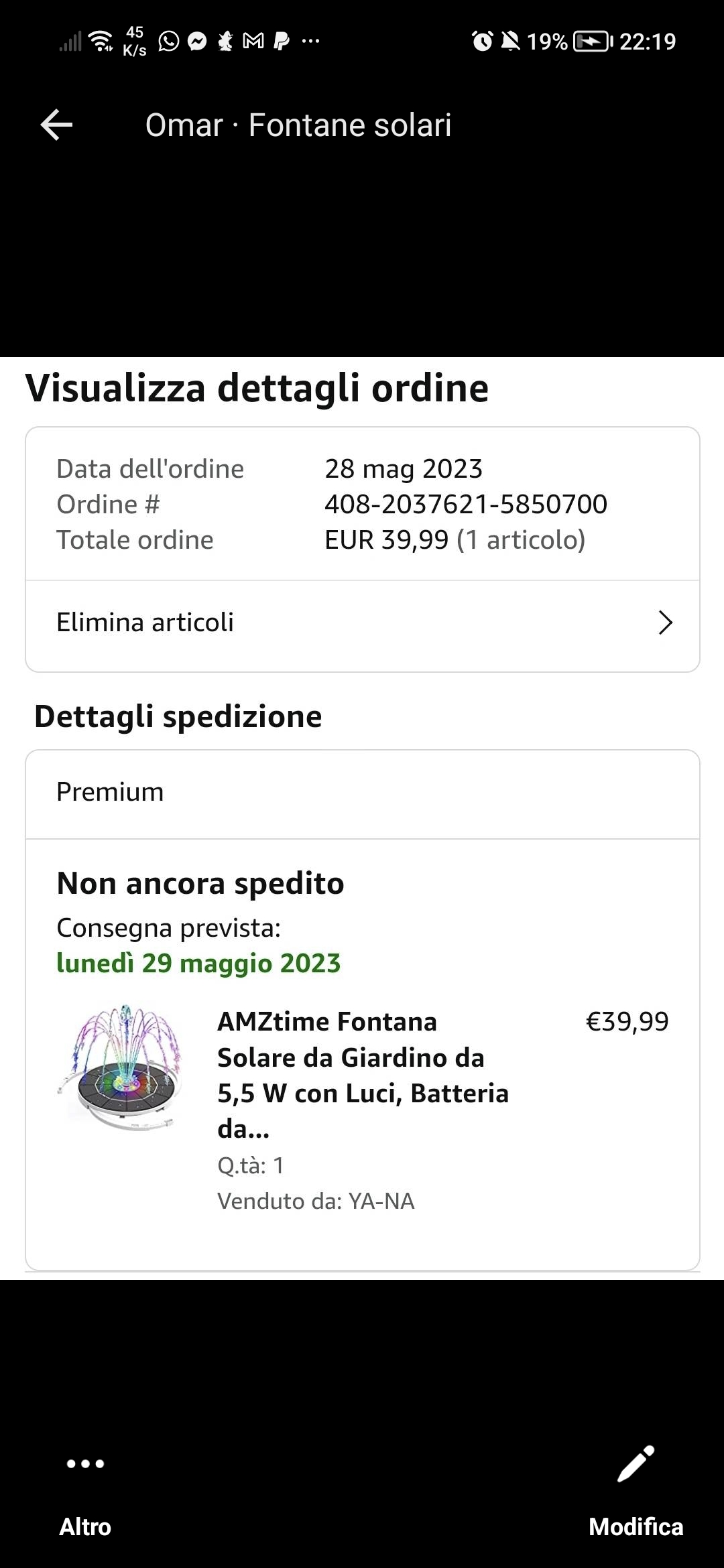Tap the alarm clock status icon

(482, 42)
